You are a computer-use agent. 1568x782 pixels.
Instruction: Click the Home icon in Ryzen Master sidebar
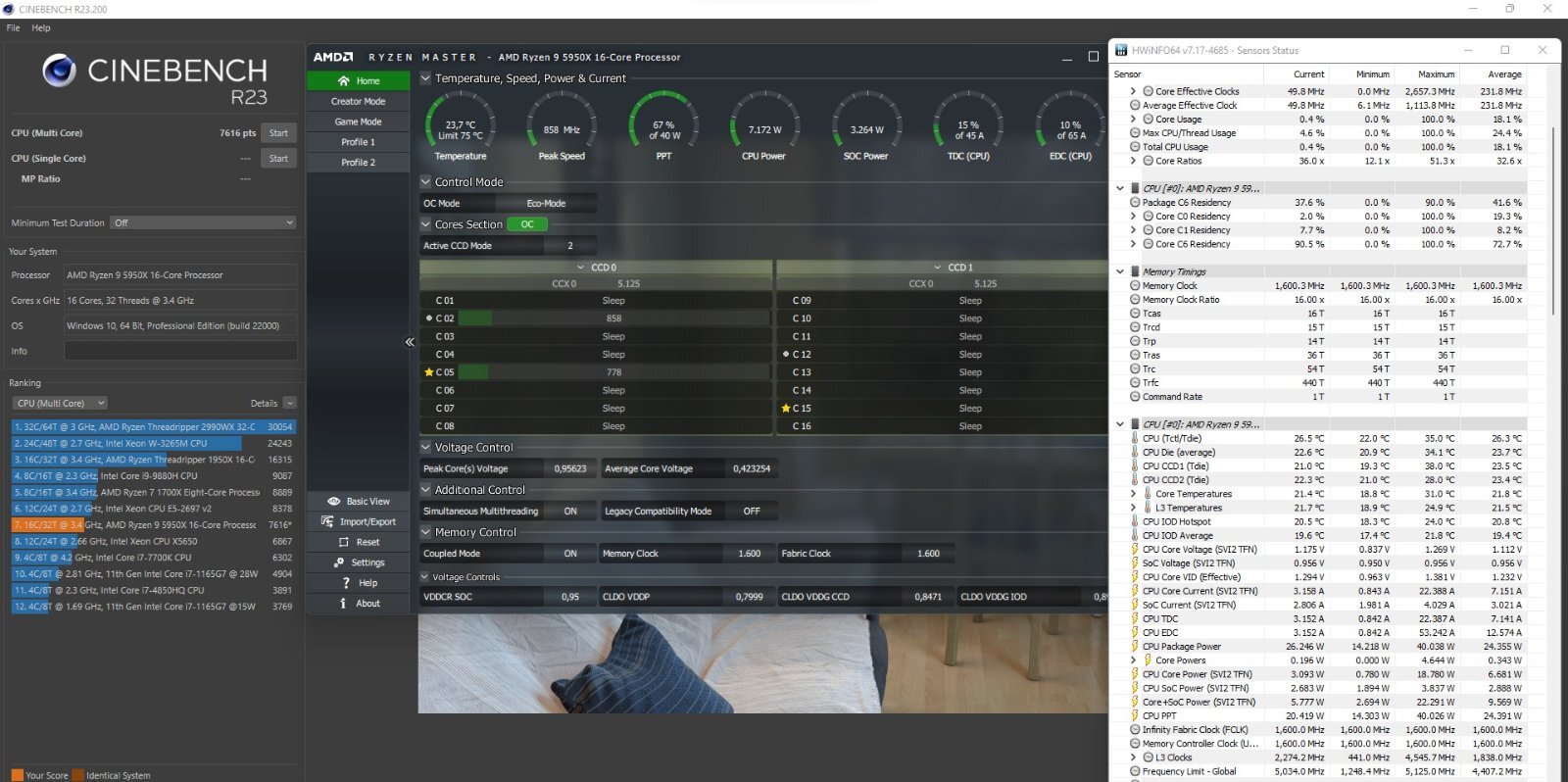343,81
